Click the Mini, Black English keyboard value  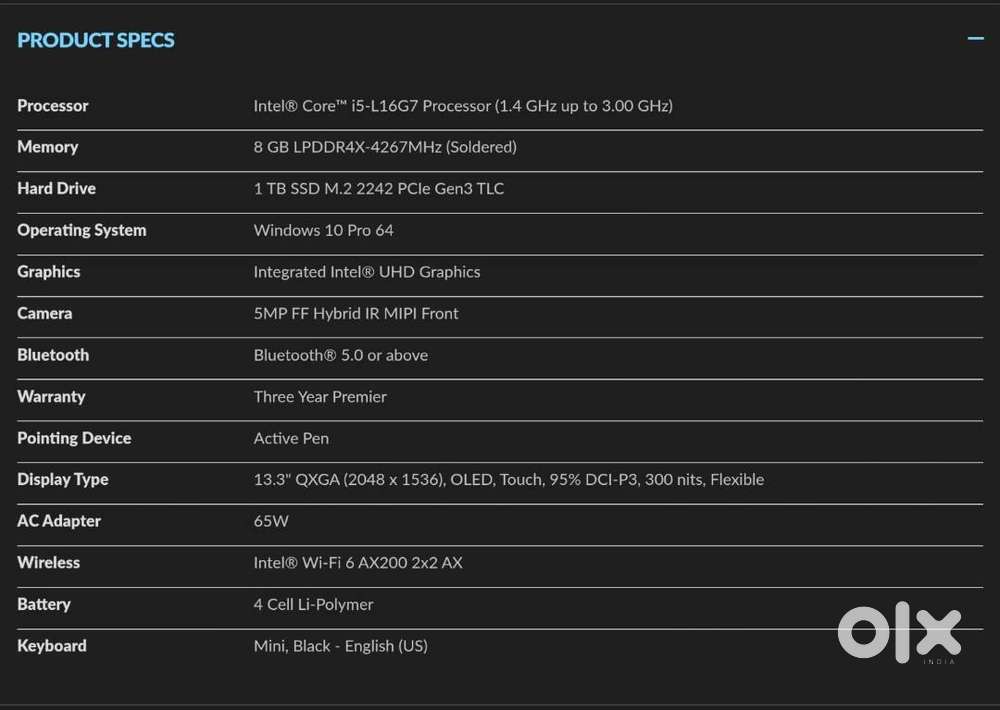coord(341,646)
